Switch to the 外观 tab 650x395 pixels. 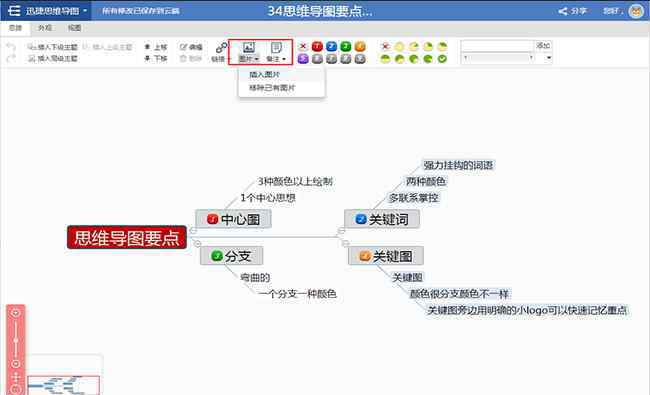point(45,28)
